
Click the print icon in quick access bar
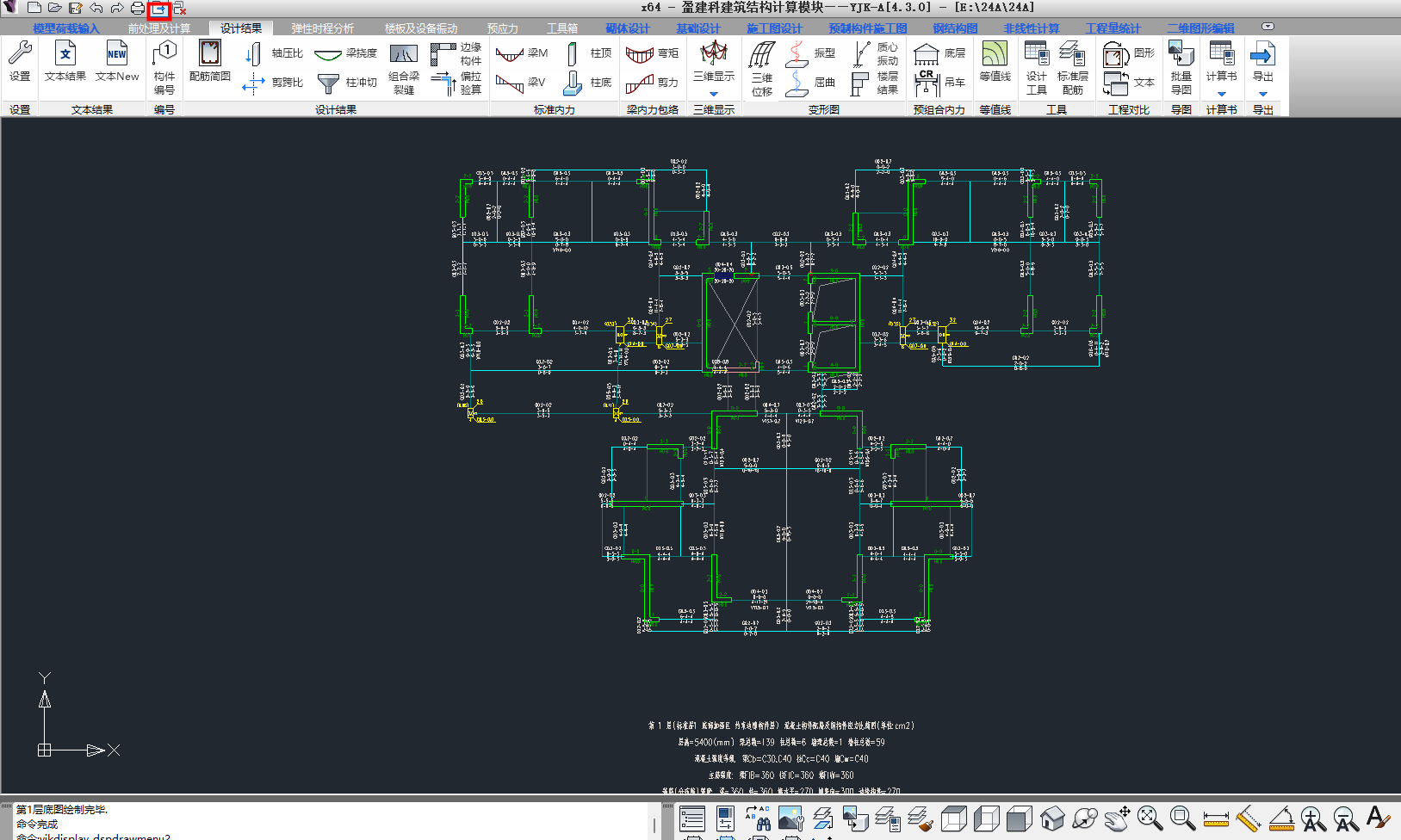138,9
